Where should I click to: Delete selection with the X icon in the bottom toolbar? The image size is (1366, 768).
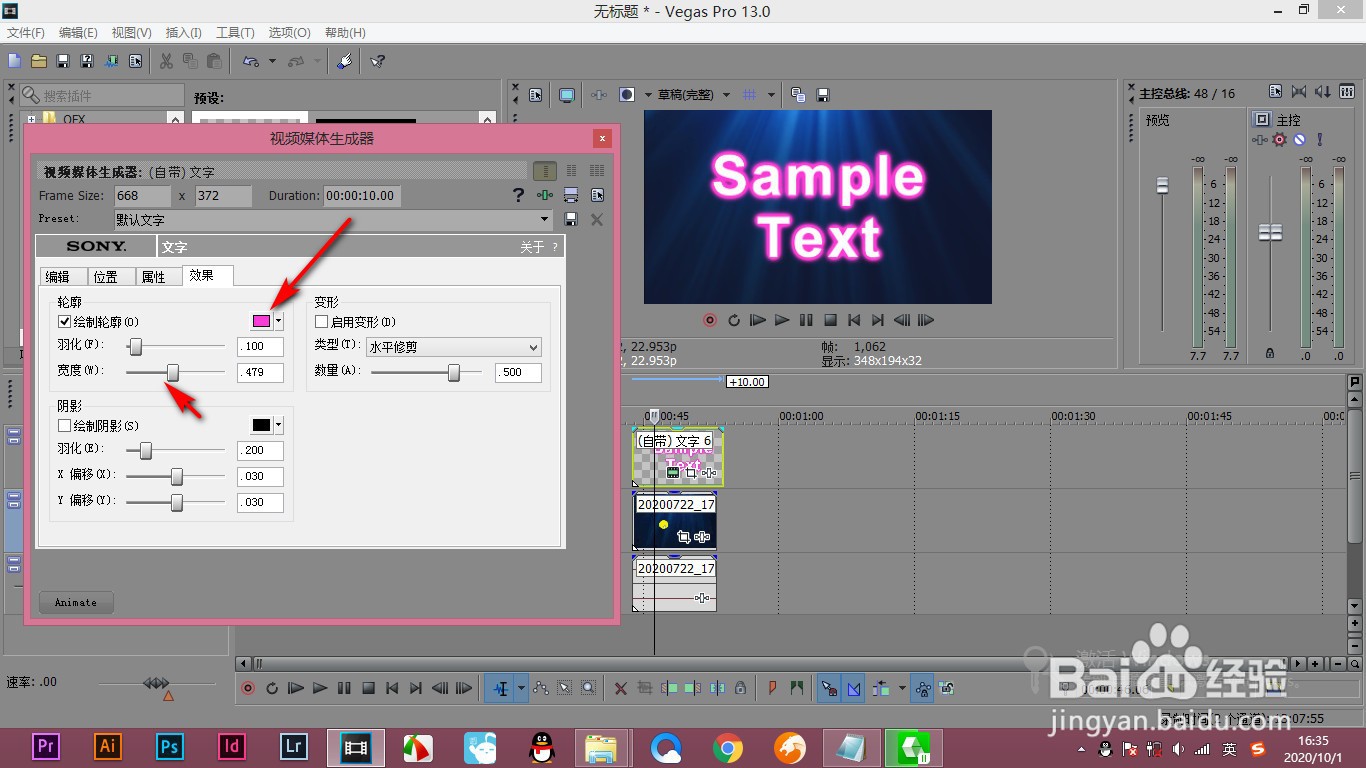pos(620,688)
